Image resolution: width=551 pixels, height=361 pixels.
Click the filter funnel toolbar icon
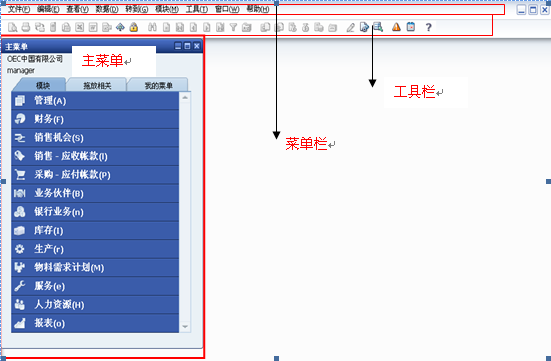click(x=233, y=27)
